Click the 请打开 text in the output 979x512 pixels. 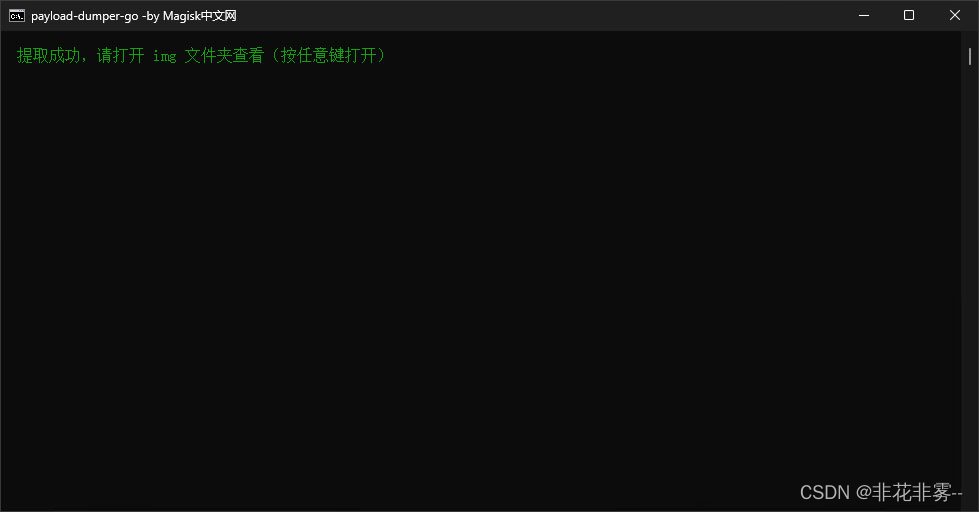(x=121, y=56)
